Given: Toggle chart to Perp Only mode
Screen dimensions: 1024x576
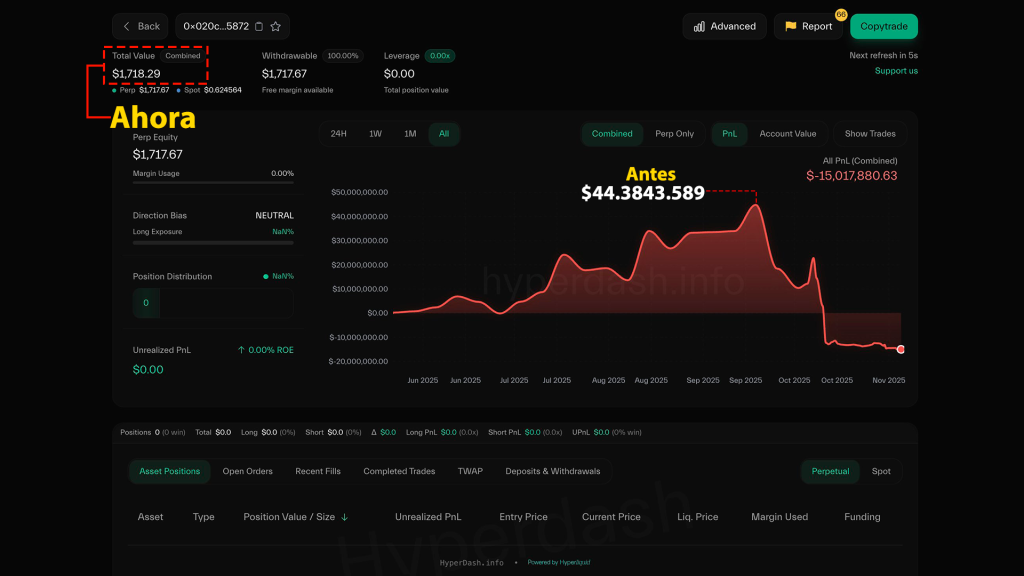Looking at the screenshot, I should click(674, 134).
